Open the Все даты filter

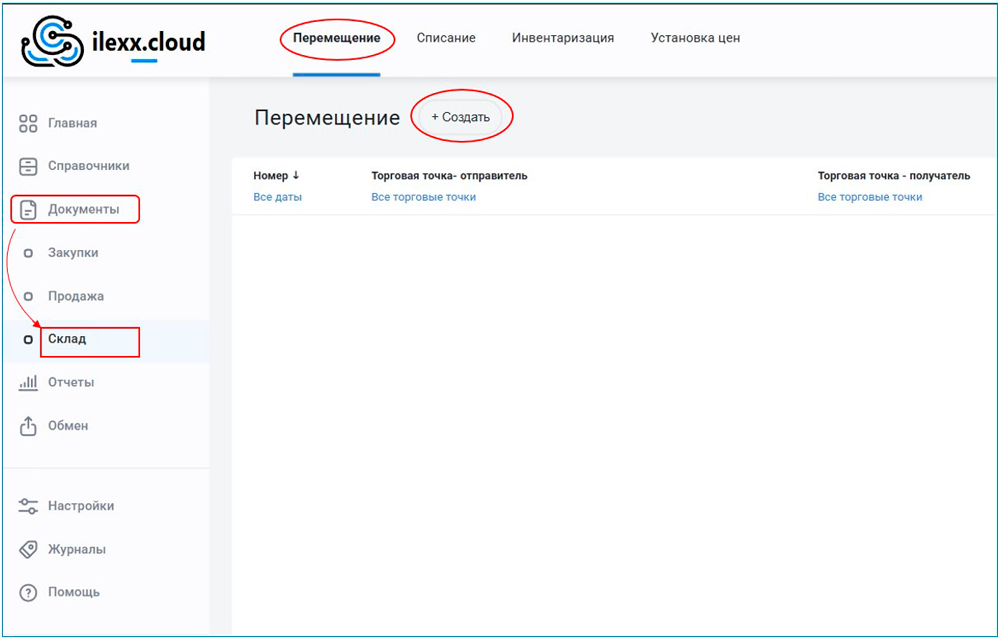pyautogui.click(x=277, y=197)
